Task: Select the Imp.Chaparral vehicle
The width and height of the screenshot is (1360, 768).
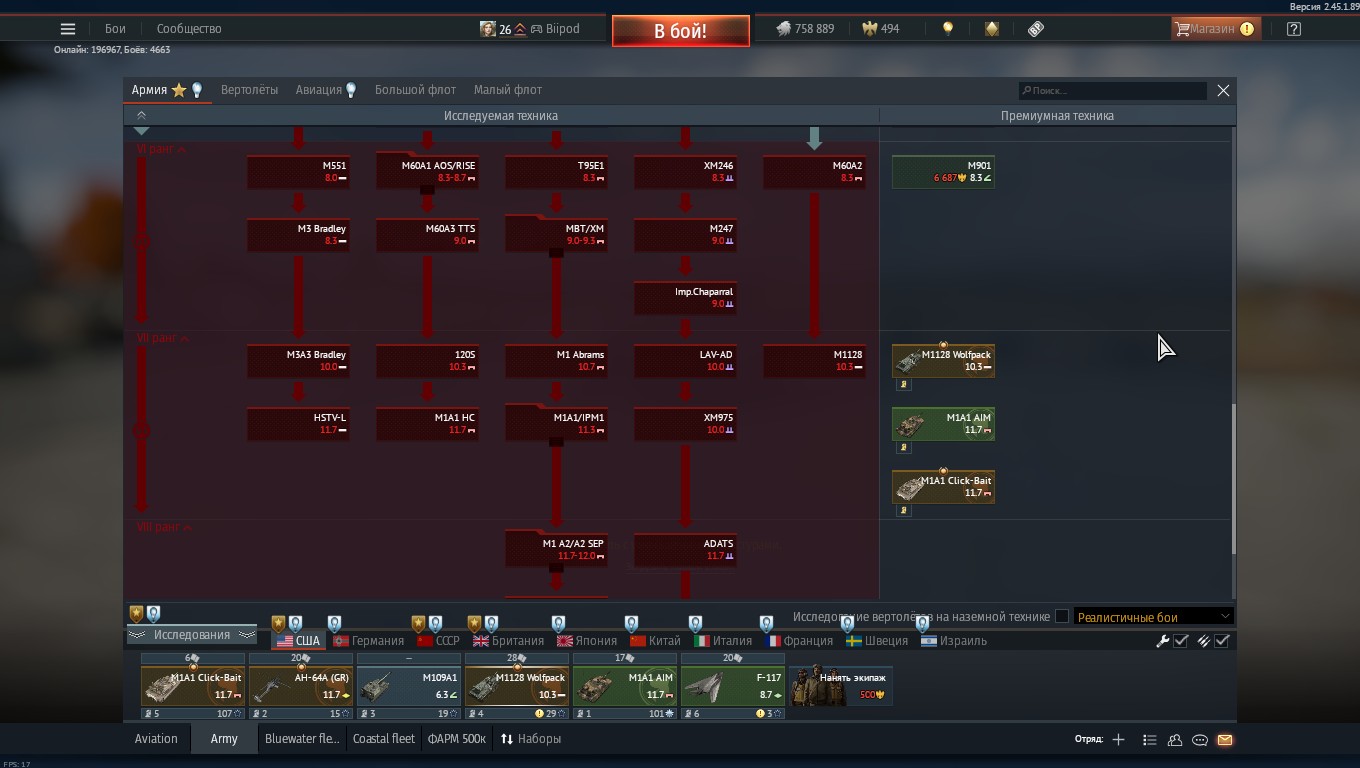Action: tap(685, 298)
